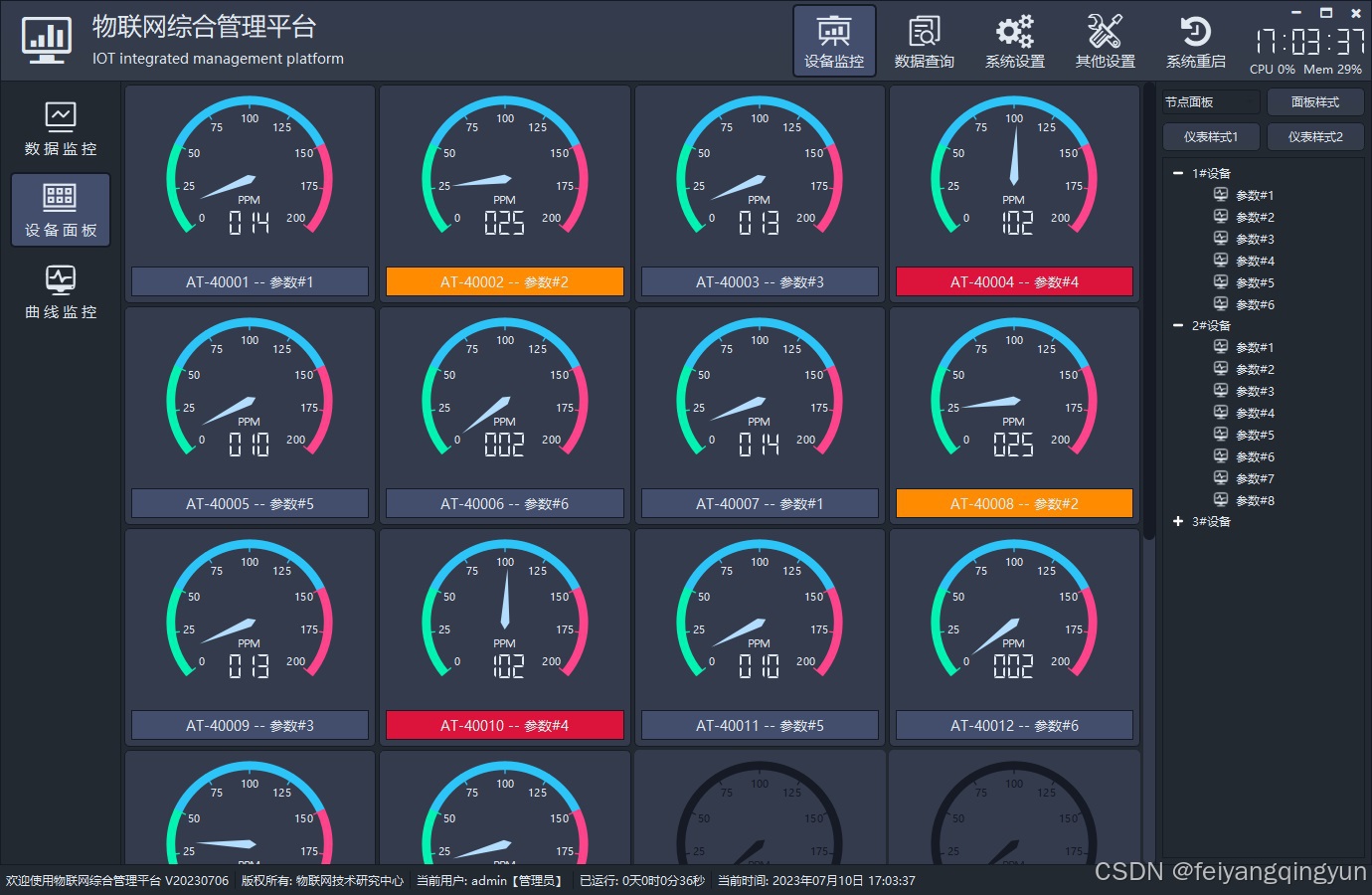Click the red AT-40010 -- 参数#4 label
Image resolution: width=1372 pixels, height=895 pixels.
505,725
